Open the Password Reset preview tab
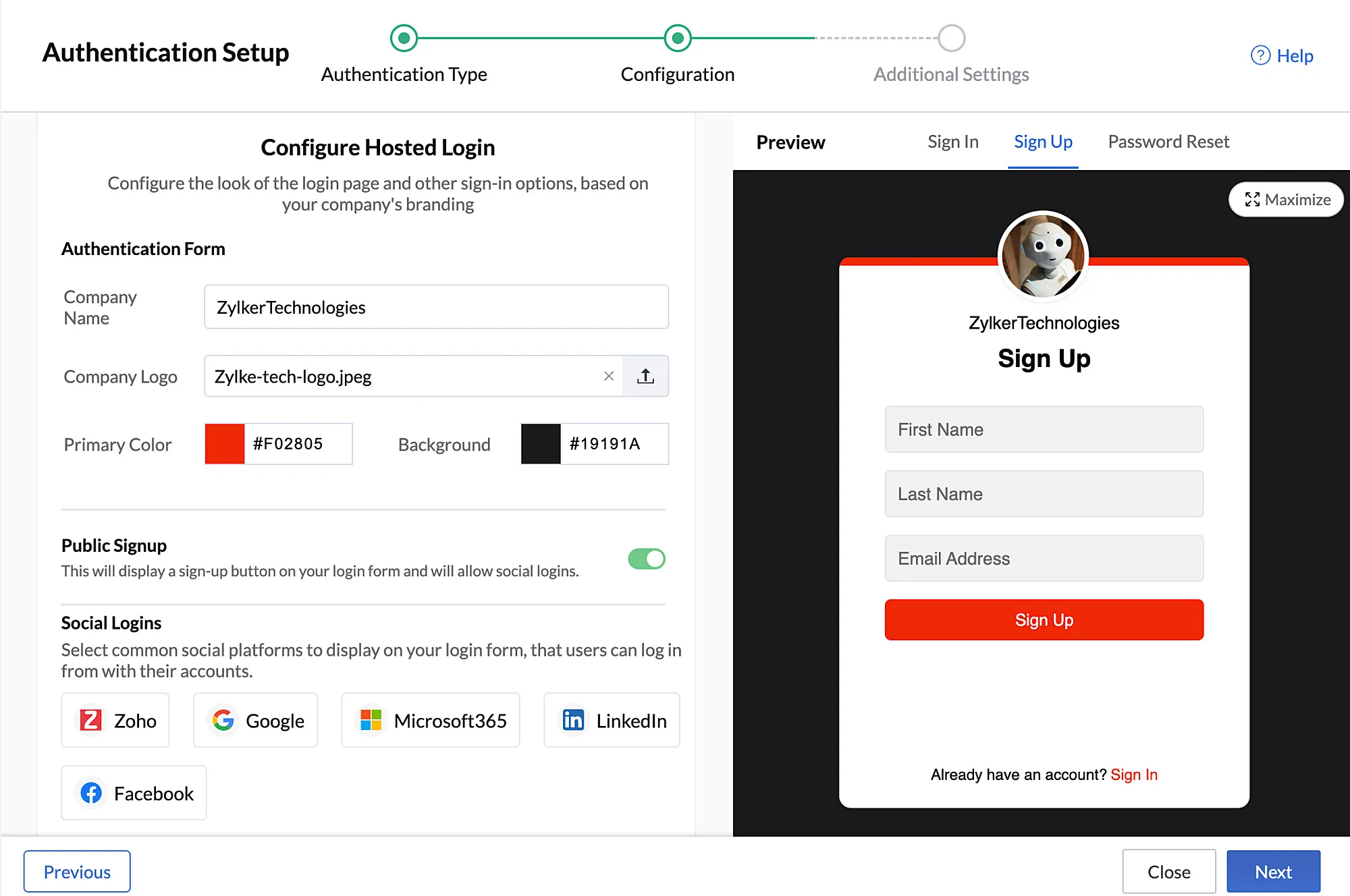Image resolution: width=1350 pixels, height=896 pixels. point(1168,142)
